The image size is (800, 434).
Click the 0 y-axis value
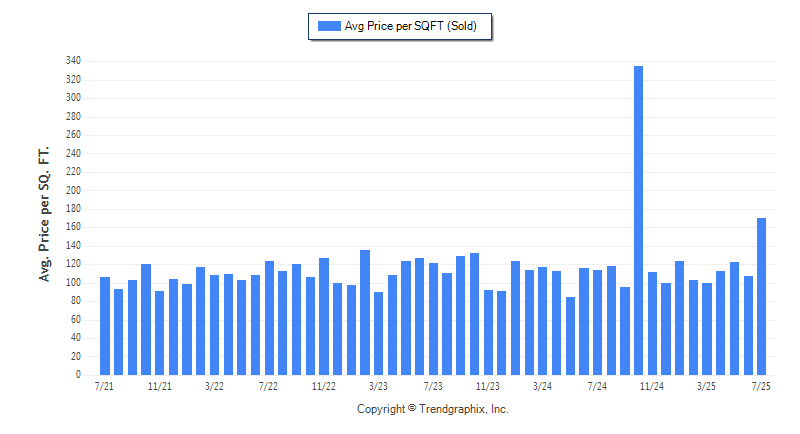point(78,374)
